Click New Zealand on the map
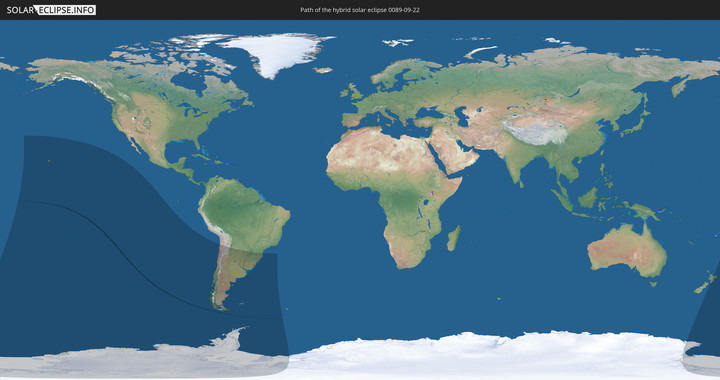Screen dimensions: 720x380 tap(706, 282)
